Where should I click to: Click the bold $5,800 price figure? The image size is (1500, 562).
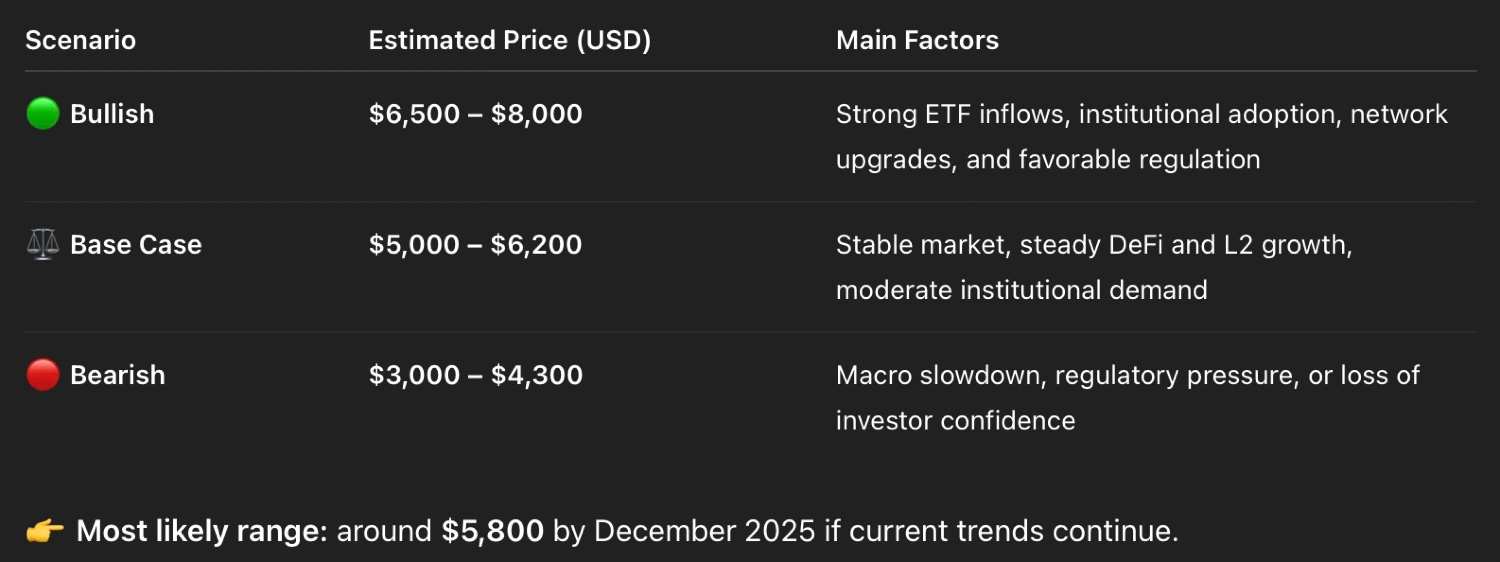coord(493,531)
